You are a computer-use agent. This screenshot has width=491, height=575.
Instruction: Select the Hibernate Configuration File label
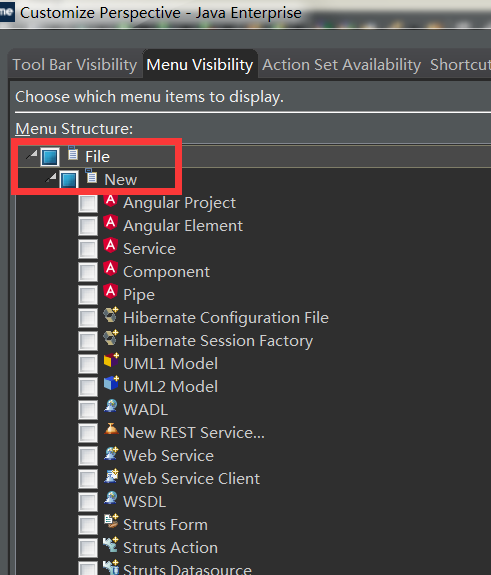(x=226, y=318)
